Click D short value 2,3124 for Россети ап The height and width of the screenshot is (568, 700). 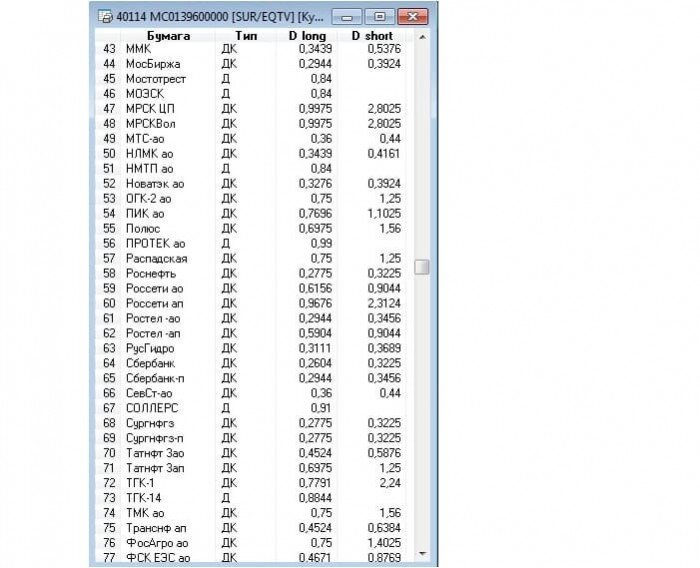(384, 303)
